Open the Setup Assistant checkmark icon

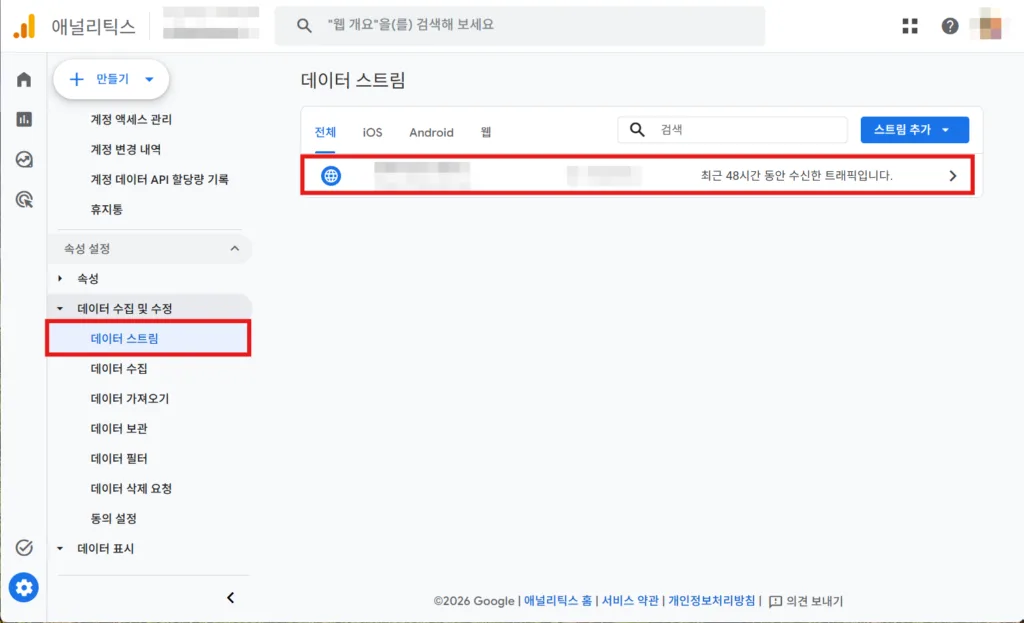point(24,547)
